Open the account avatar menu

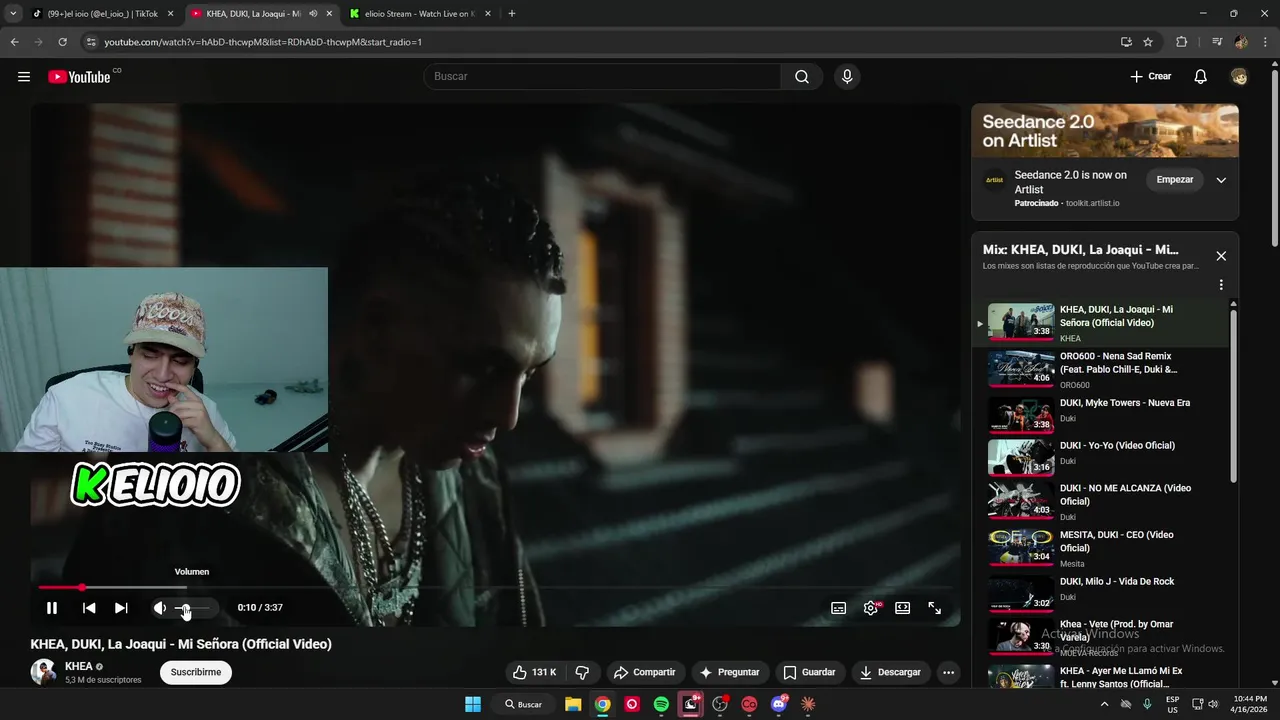coord(1239,77)
